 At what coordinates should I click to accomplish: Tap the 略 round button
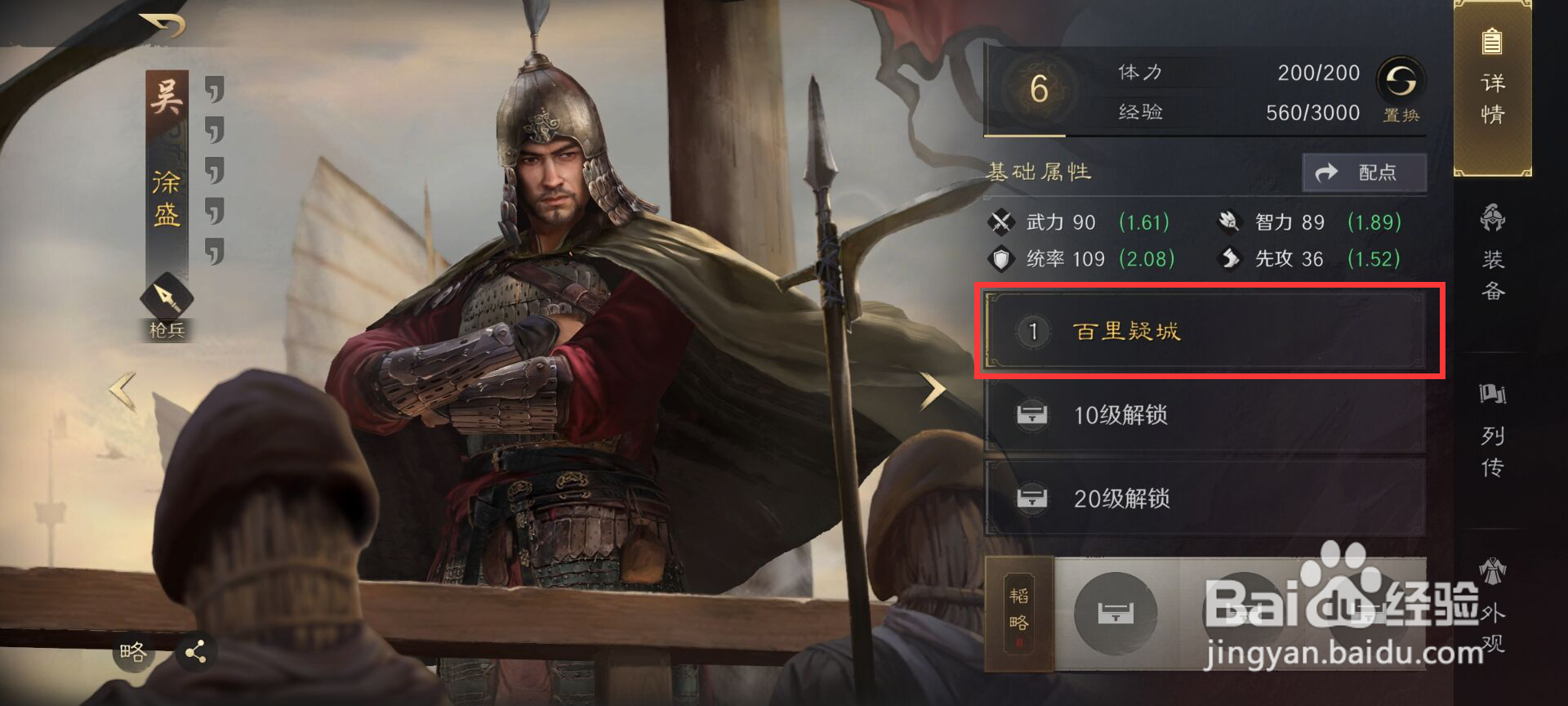click(133, 652)
